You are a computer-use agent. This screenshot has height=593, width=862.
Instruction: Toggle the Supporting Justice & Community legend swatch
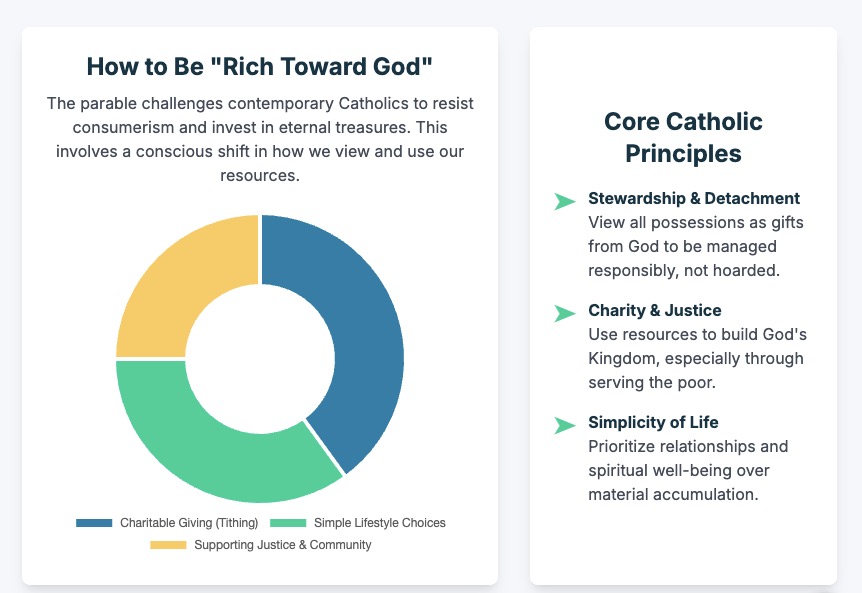(x=168, y=545)
